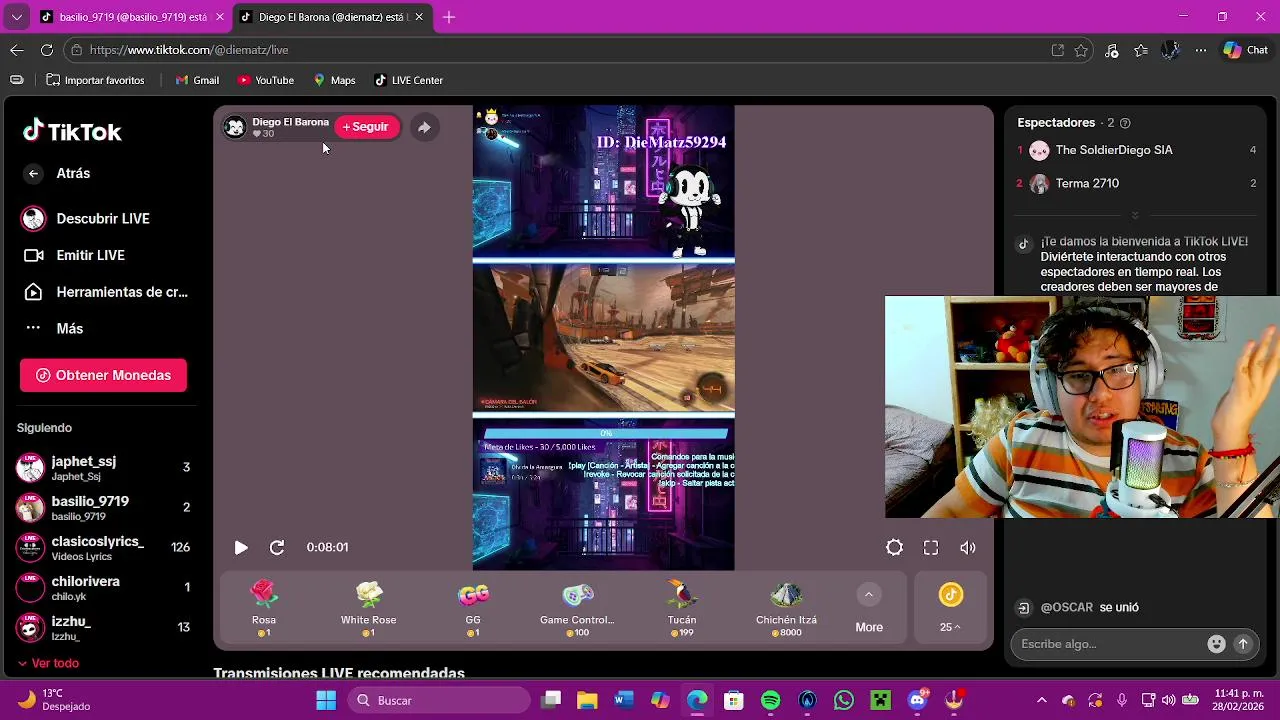
Task: Follow Diego El Barona with Seguir button
Action: [x=366, y=127]
